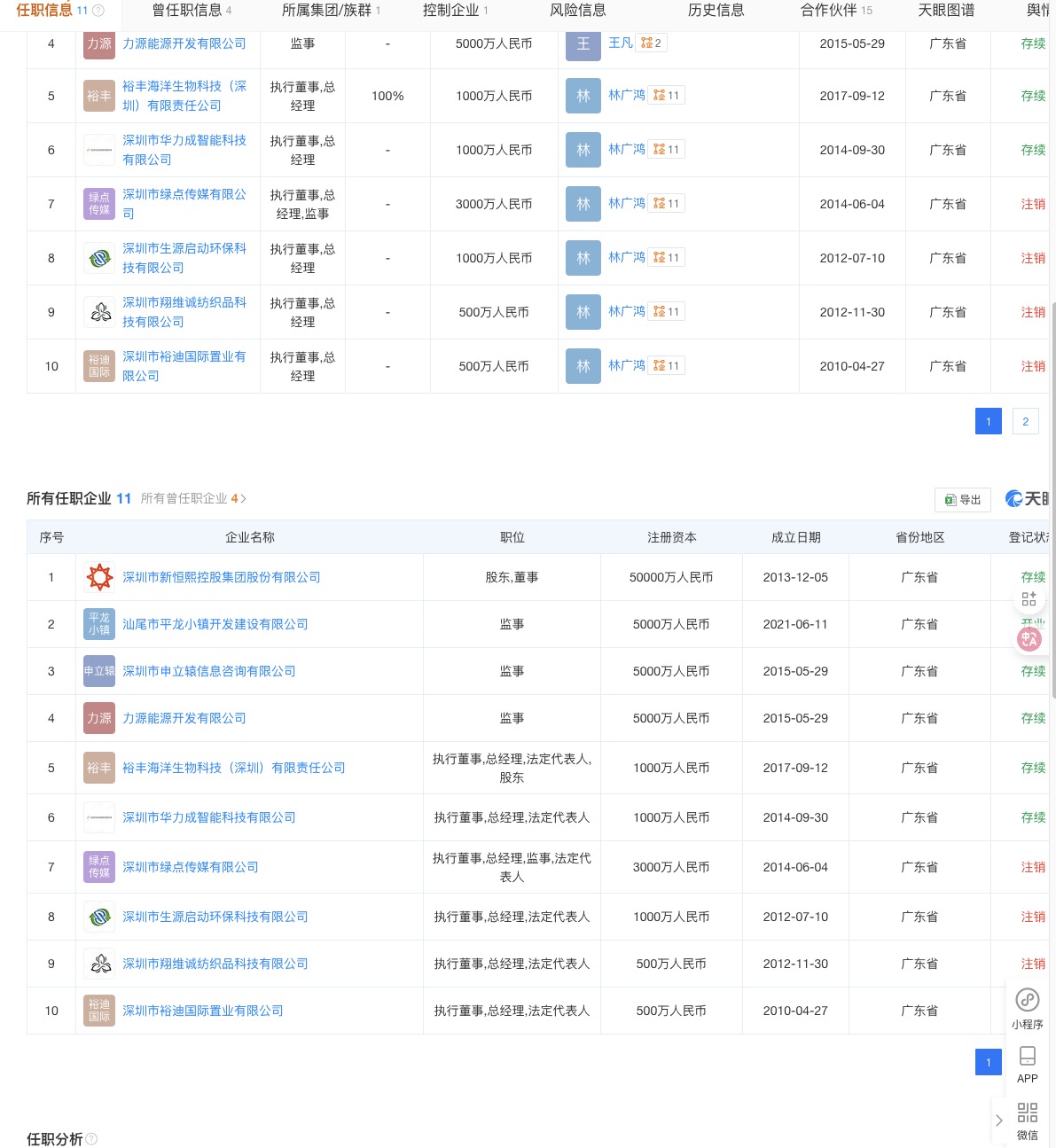Image resolution: width=1056 pixels, height=1148 pixels.
Task: Click the pink 中/A translation icon
Action: 1029,639
